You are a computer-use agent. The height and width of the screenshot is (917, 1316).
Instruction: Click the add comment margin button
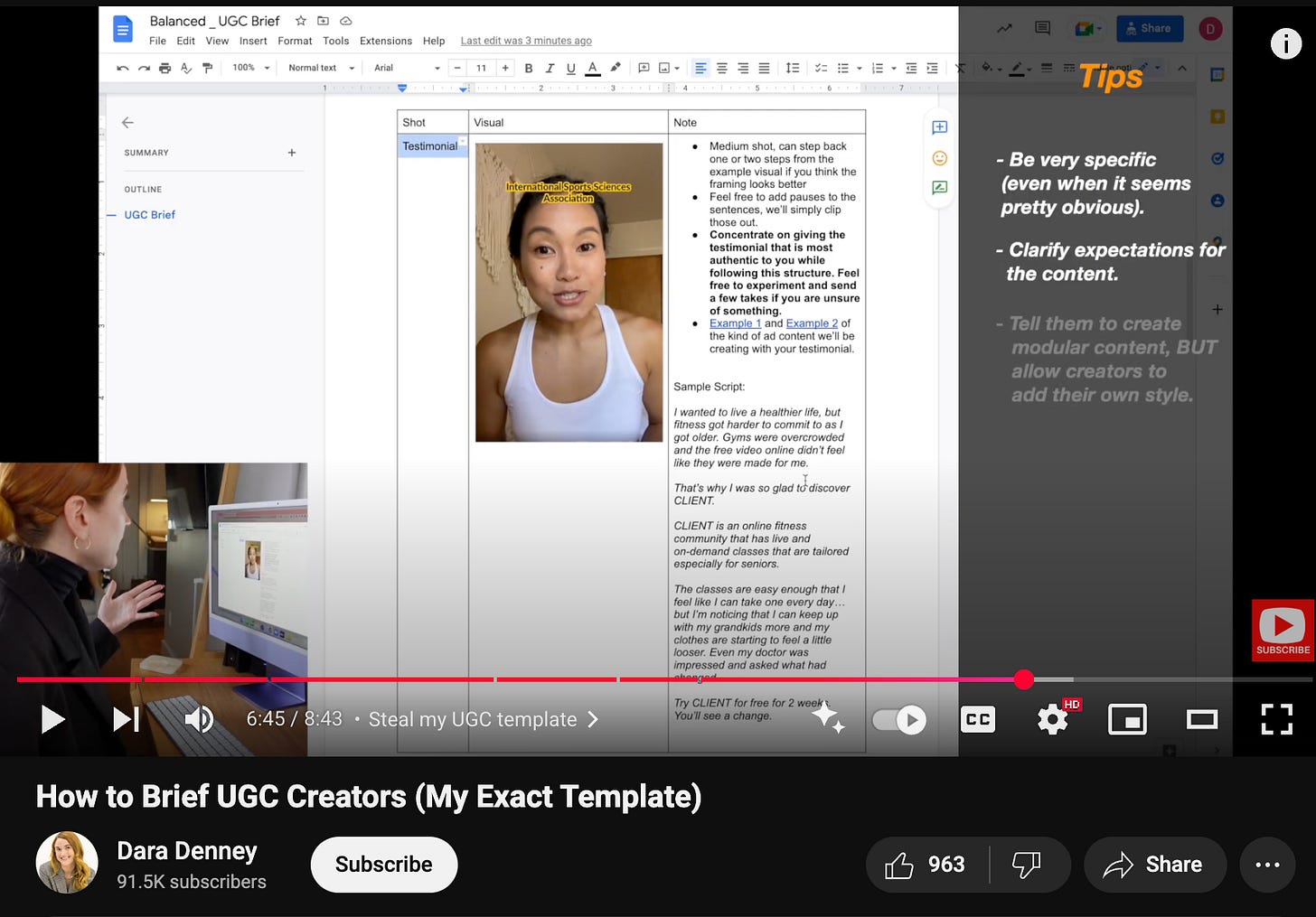pyautogui.click(x=940, y=127)
